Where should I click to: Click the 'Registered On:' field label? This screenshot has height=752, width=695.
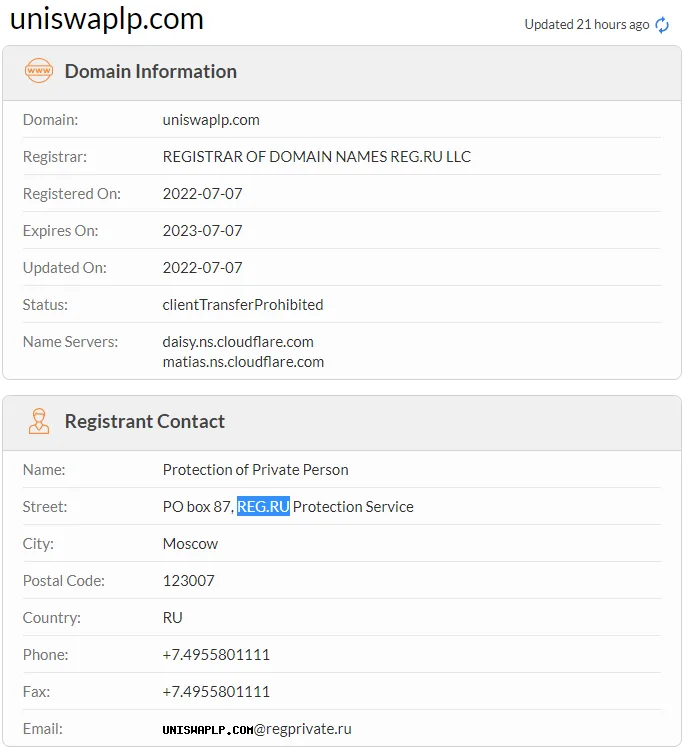pyautogui.click(x=71, y=194)
